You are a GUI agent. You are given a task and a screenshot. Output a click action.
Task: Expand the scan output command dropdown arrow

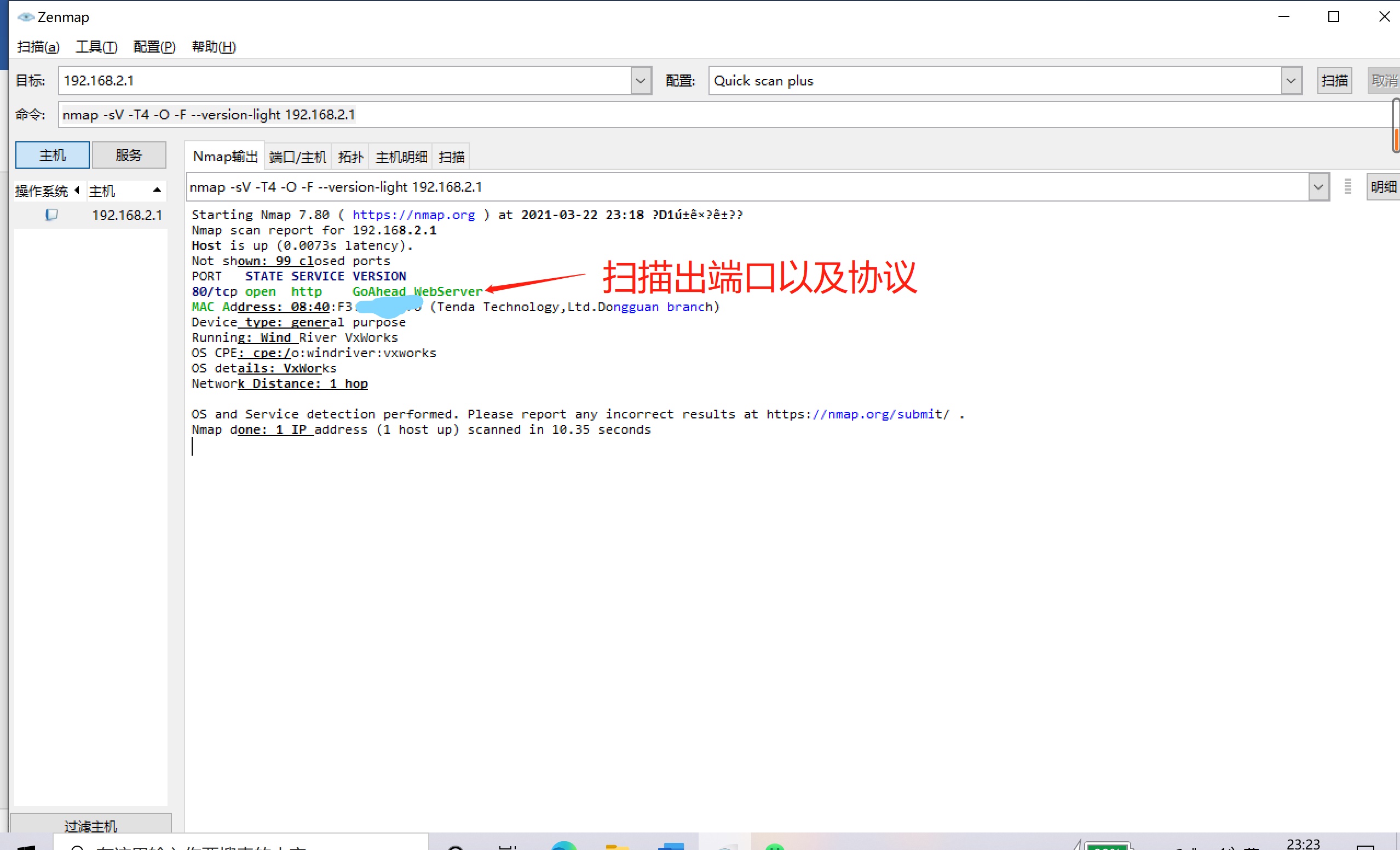pos(1318,187)
